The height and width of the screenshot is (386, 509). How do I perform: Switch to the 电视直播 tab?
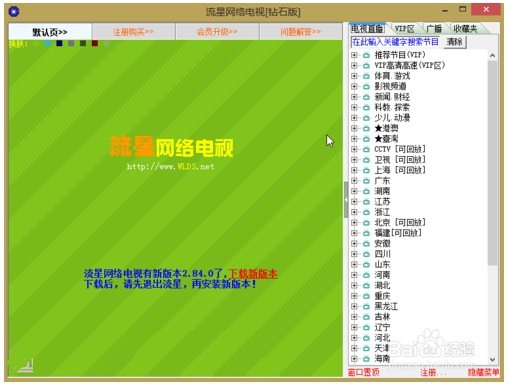tap(367, 29)
